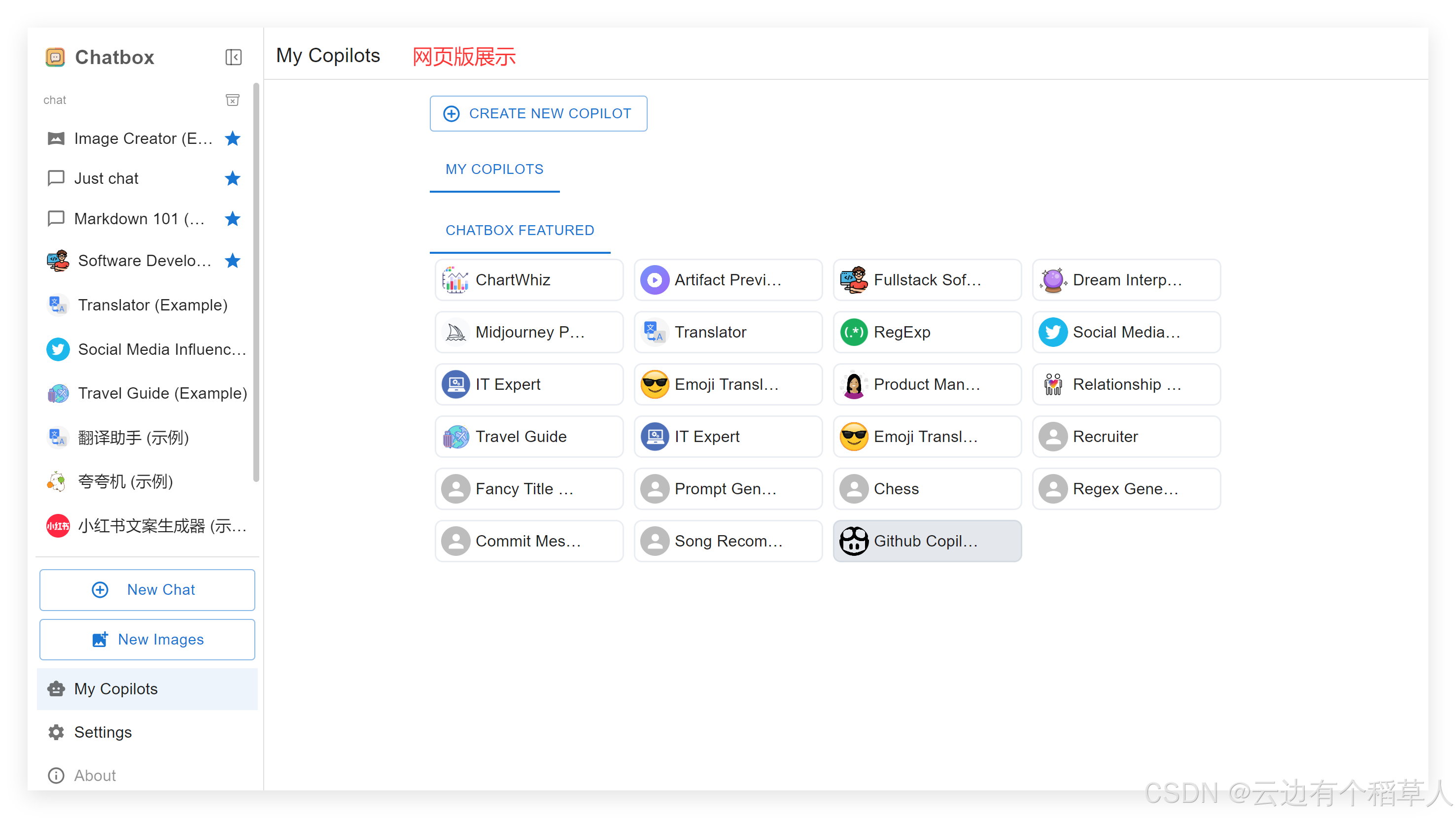1456x818 pixels.
Task: Select the Travel Guide copilot card
Action: coord(529,437)
